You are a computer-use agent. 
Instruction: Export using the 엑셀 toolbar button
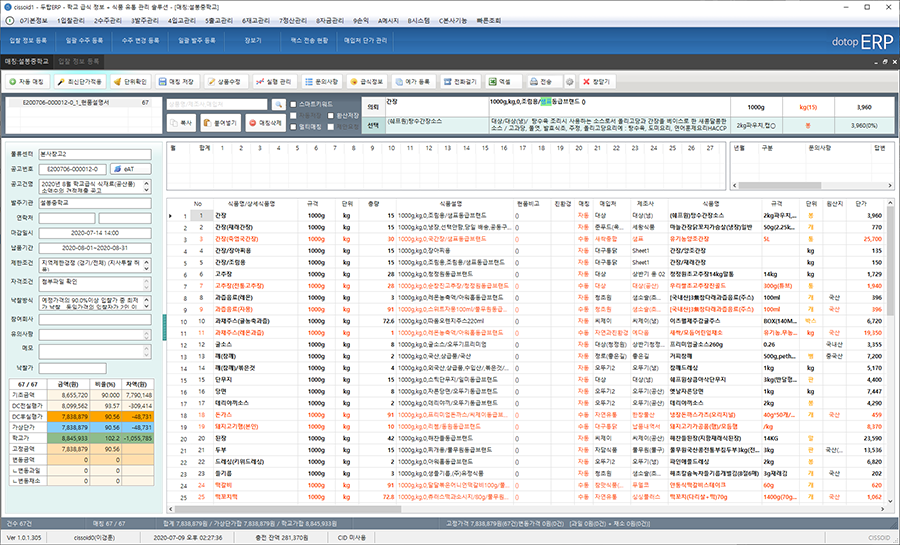coord(500,80)
